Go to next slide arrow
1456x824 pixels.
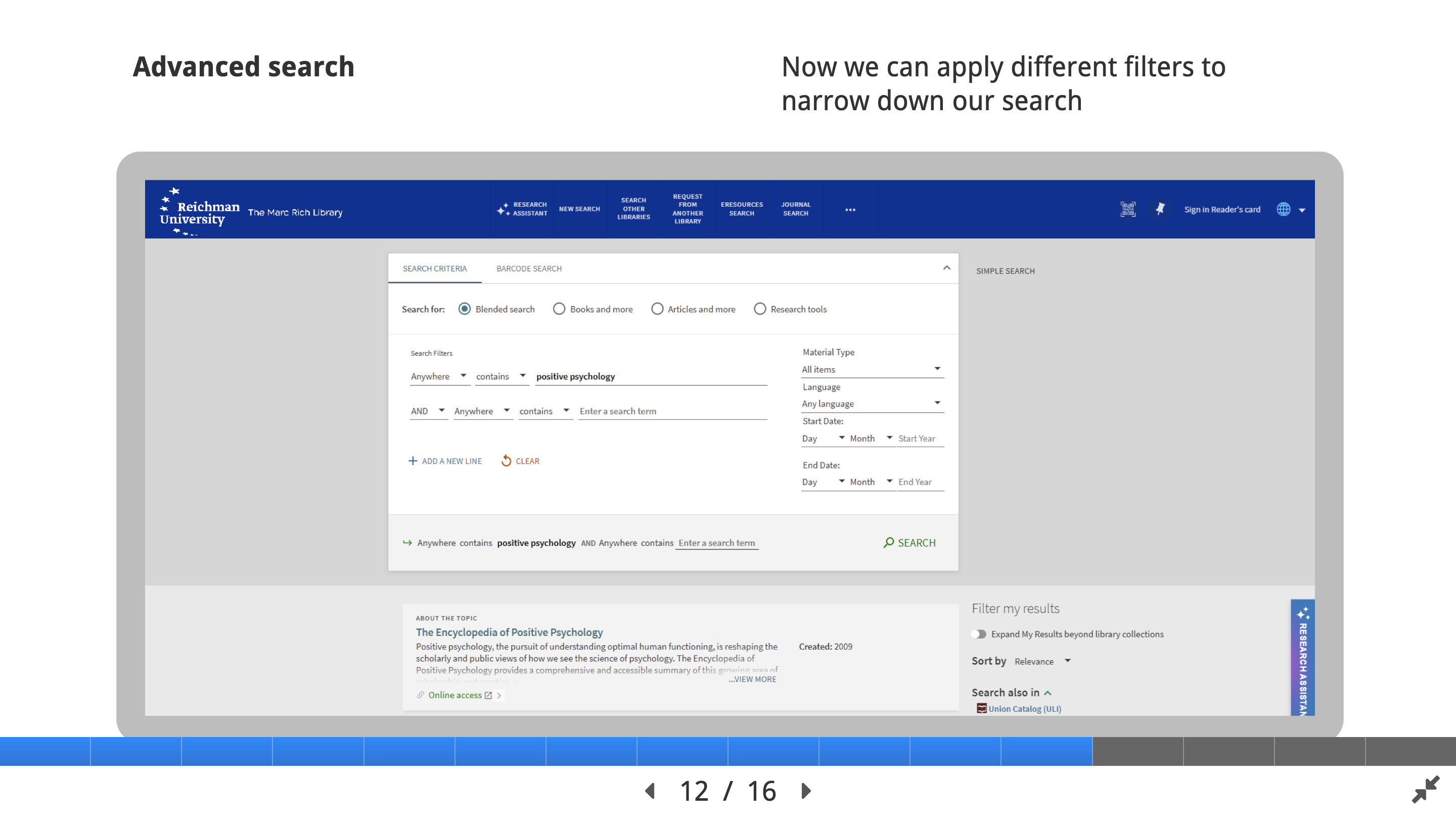click(x=806, y=791)
